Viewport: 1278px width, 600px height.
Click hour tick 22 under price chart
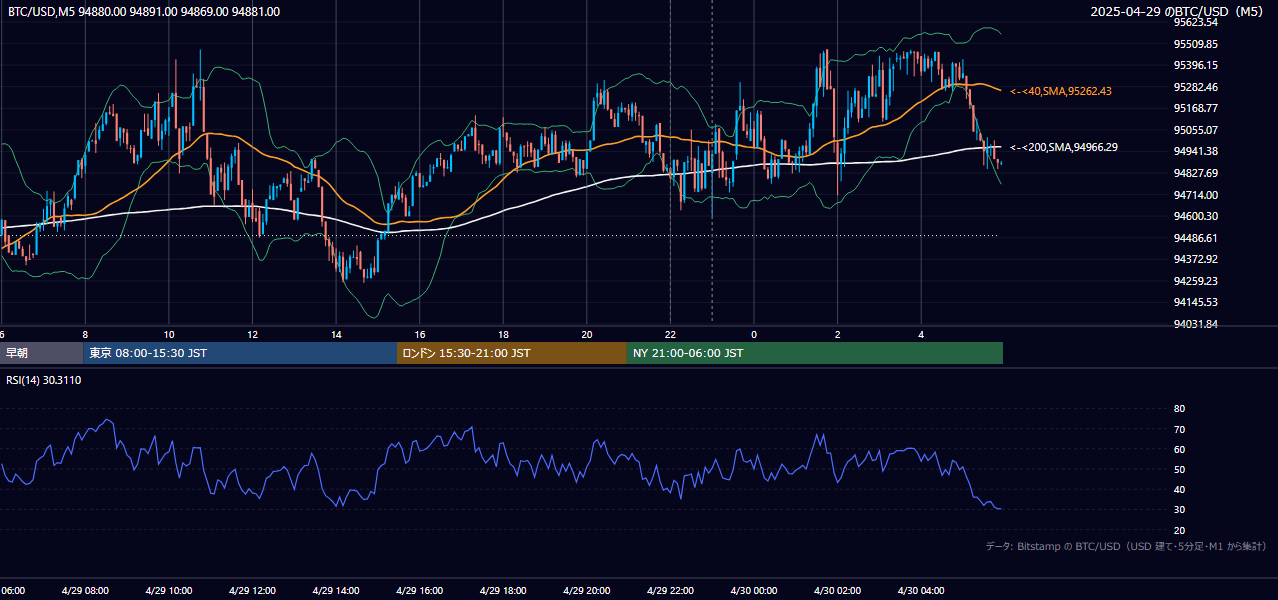point(670,334)
